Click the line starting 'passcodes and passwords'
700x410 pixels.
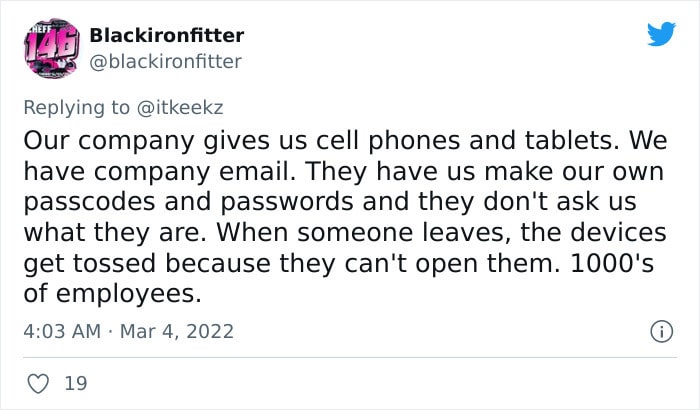(330, 202)
